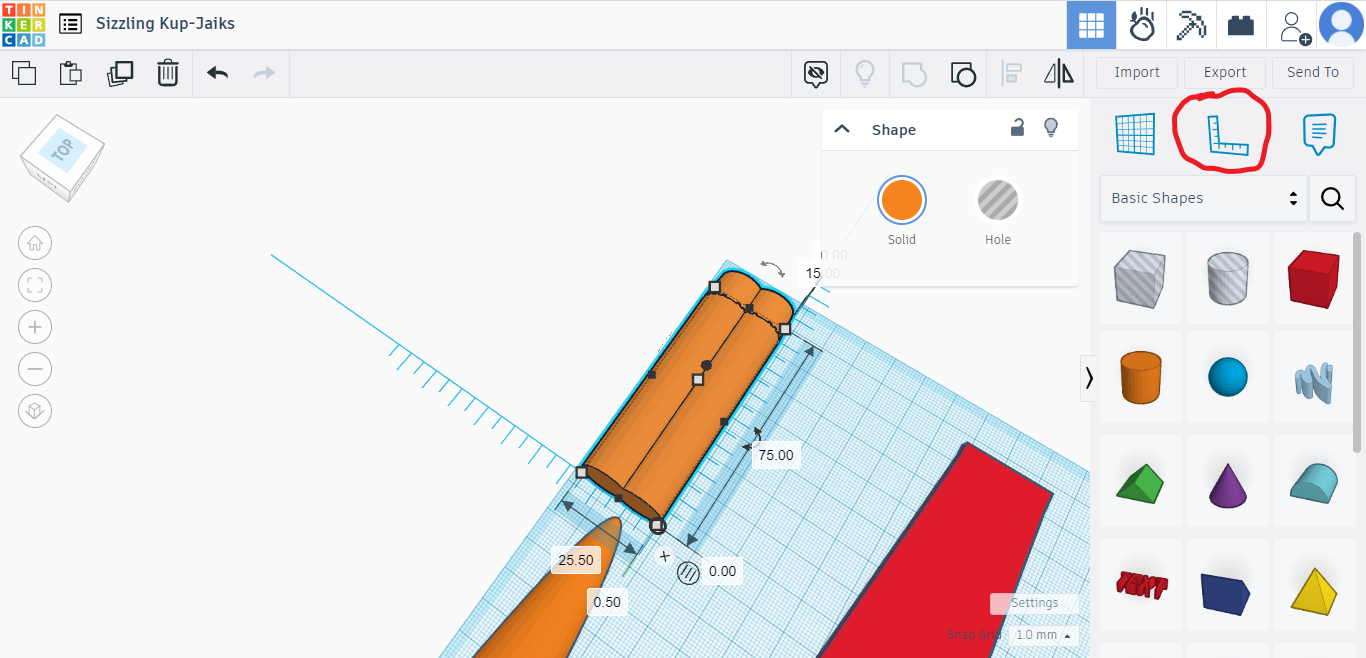Click the Import button

pyautogui.click(x=1137, y=72)
